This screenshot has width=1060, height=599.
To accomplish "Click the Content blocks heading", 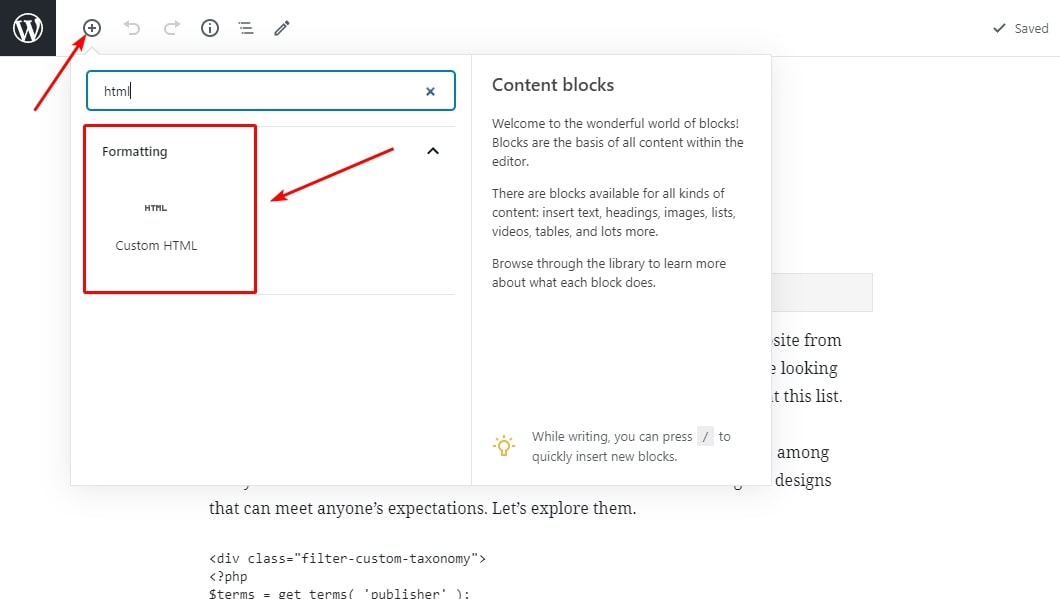I will pyautogui.click(x=553, y=85).
